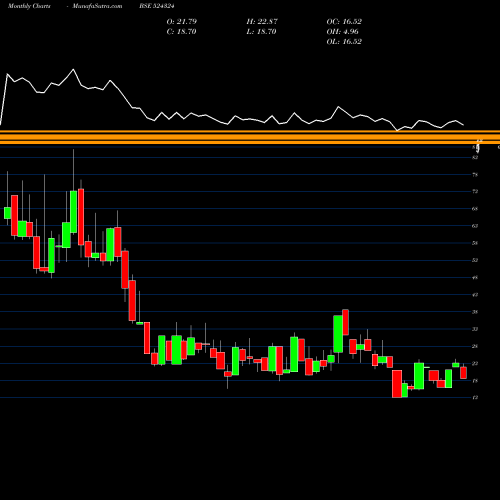Select the 'OH: 4.96' value
This screenshot has height=500, width=500.
click(342, 32)
